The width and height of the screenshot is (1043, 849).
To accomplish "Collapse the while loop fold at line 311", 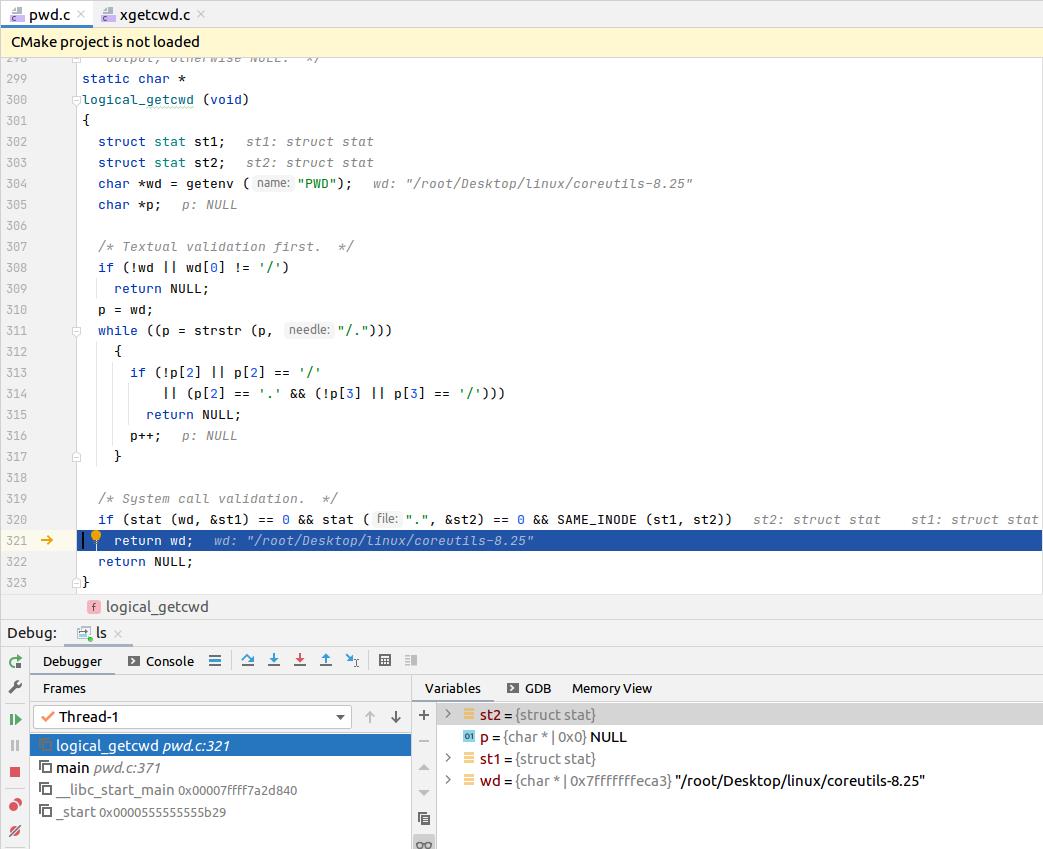I will point(76,331).
